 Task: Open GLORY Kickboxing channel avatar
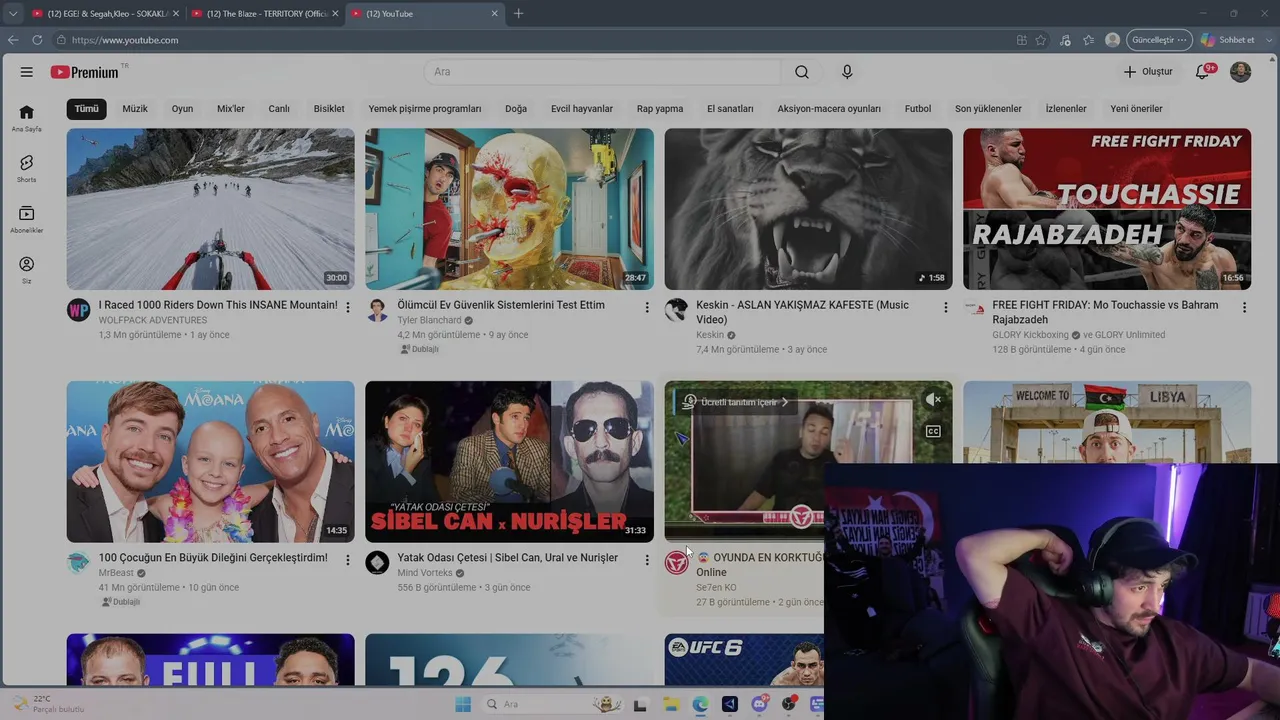pos(974,310)
